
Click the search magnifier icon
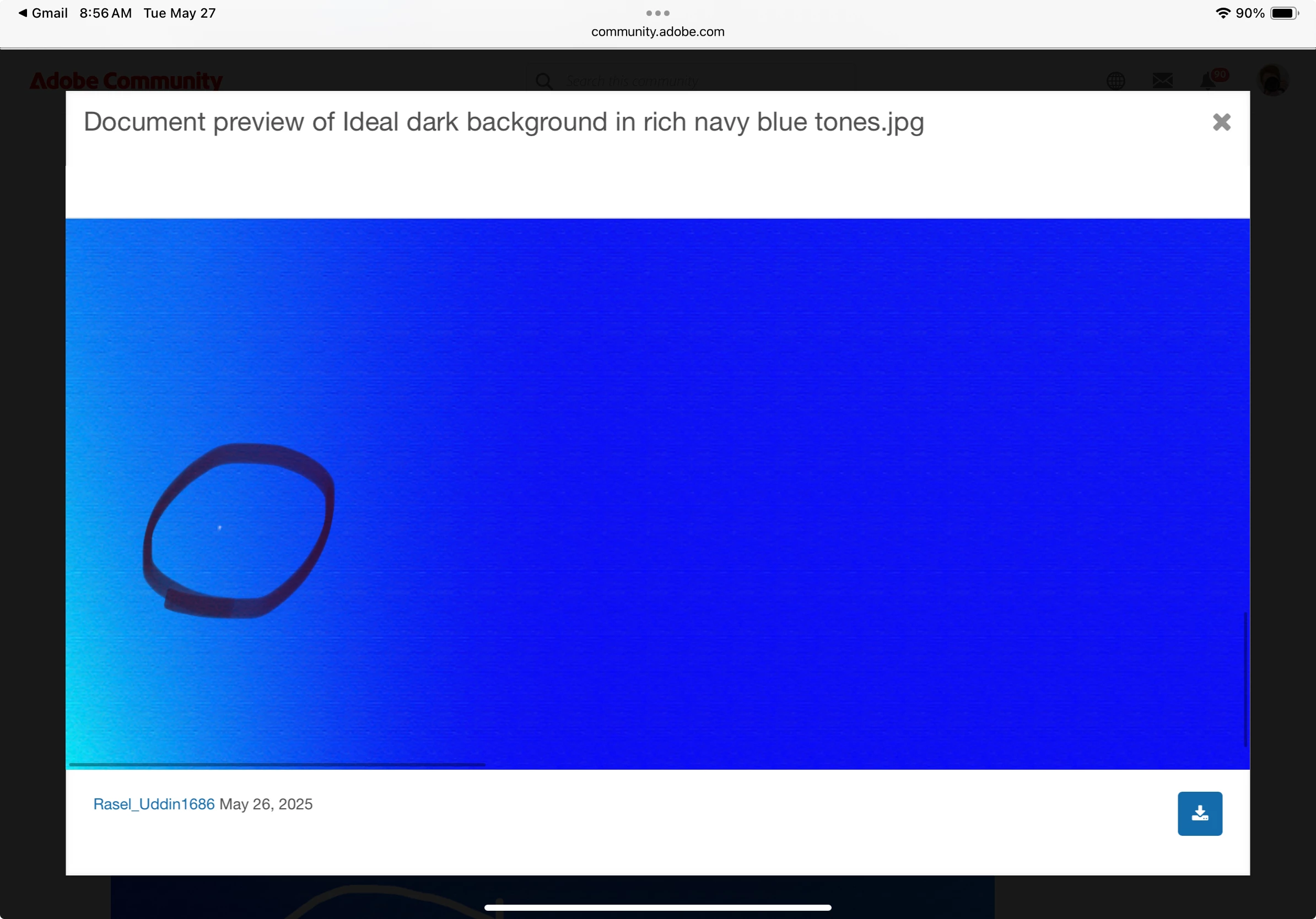543,81
